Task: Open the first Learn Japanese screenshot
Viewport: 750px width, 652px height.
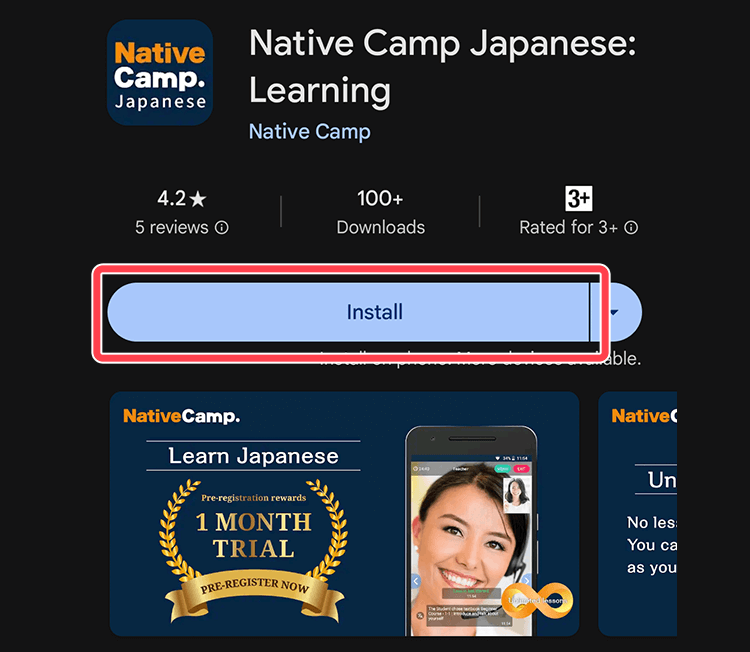Action: 344,514
